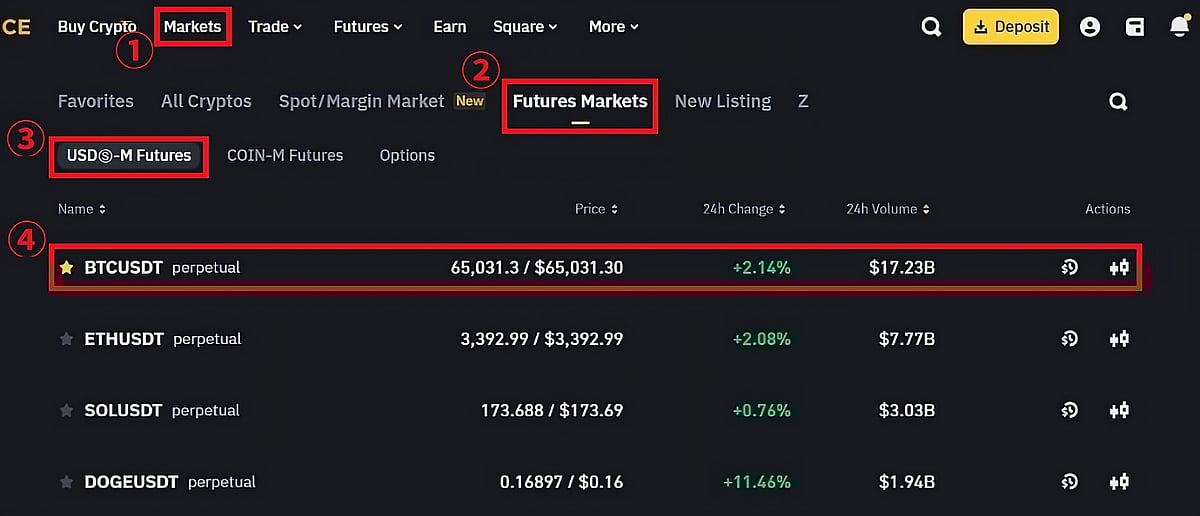Select the COIN-M Futures tab
This screenshot has height=516, width=1200.
tap(285, 155)
